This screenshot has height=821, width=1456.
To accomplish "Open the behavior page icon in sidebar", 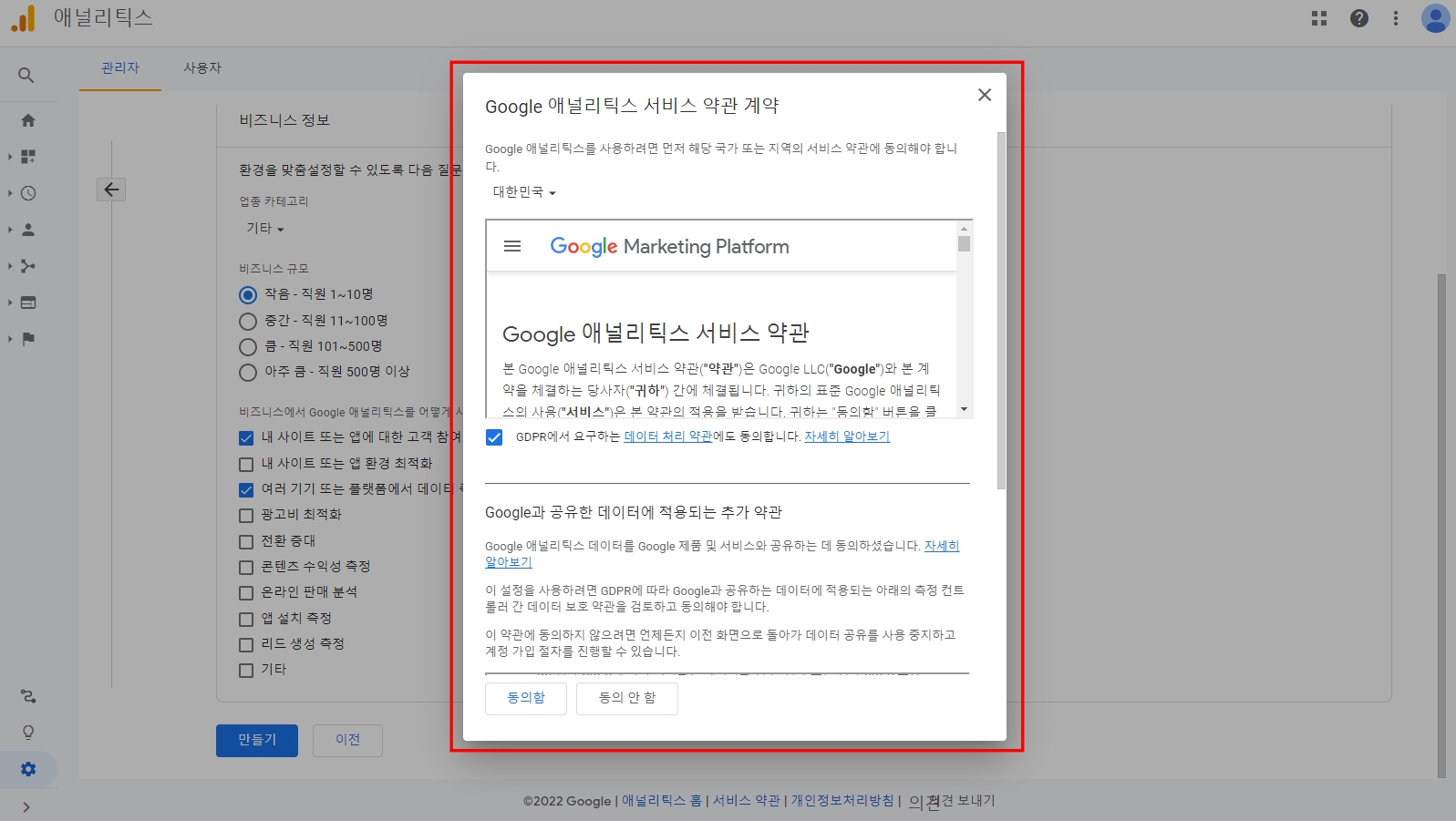I will [28, 303].
